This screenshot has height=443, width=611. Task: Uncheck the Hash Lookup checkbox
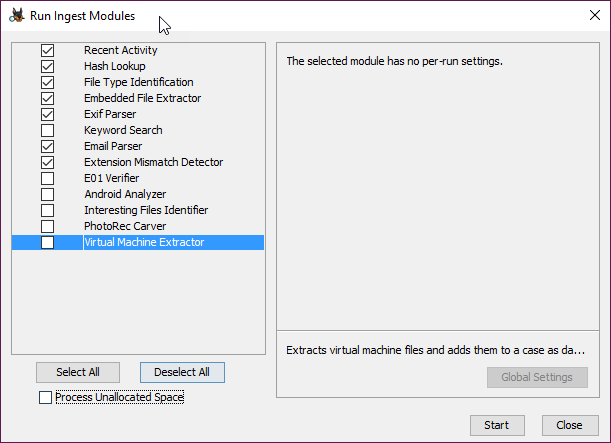pos(48,66)
